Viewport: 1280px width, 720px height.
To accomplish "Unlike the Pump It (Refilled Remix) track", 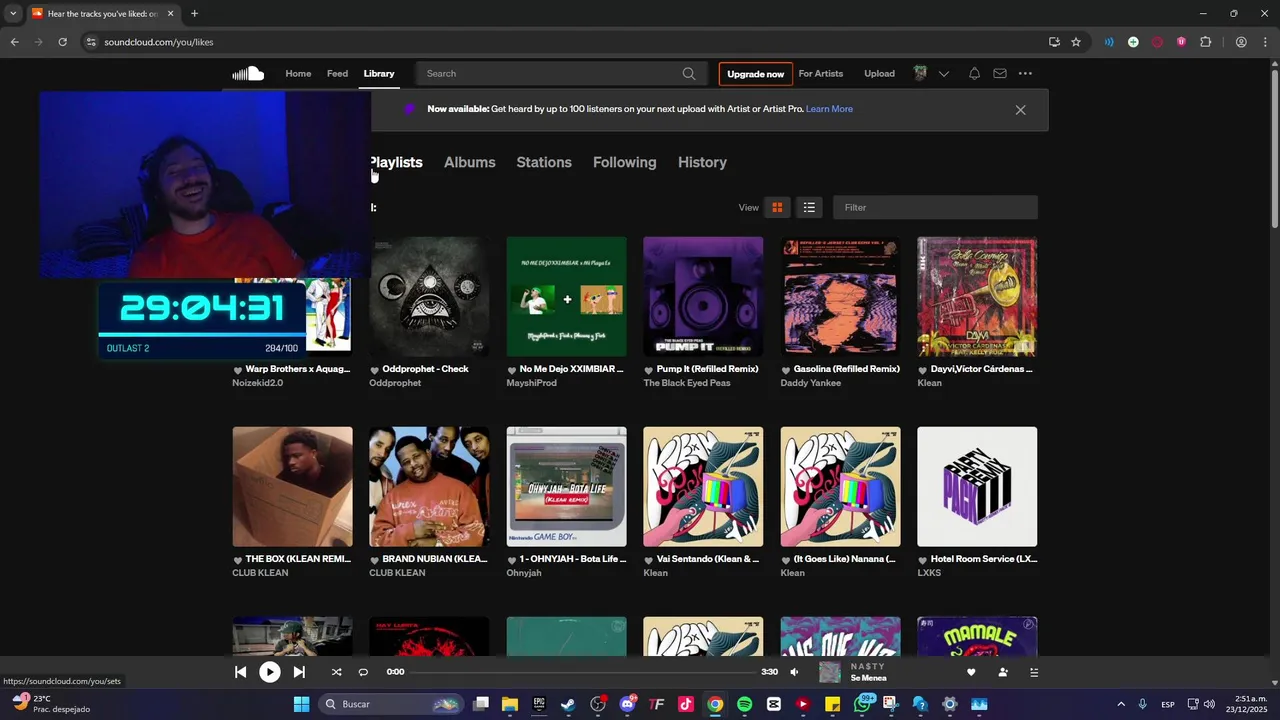I will [x=649, y=370].
